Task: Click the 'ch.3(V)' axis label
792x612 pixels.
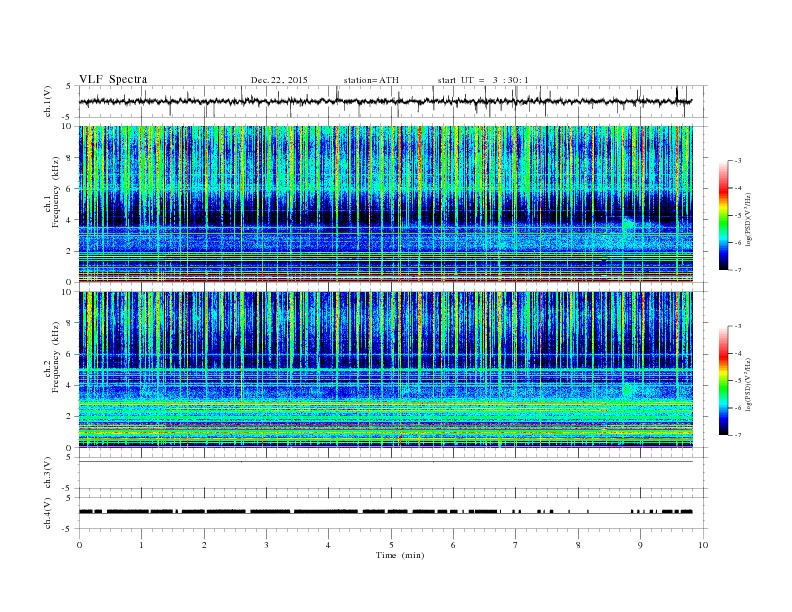Action: 48,473
